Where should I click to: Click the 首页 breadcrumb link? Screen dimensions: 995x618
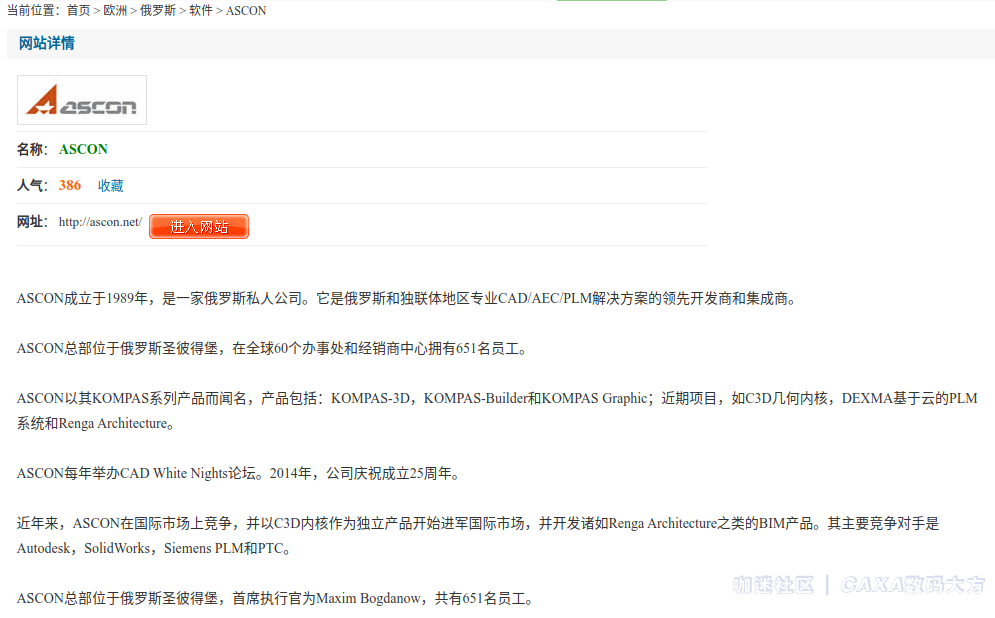(x=79, y=10)
